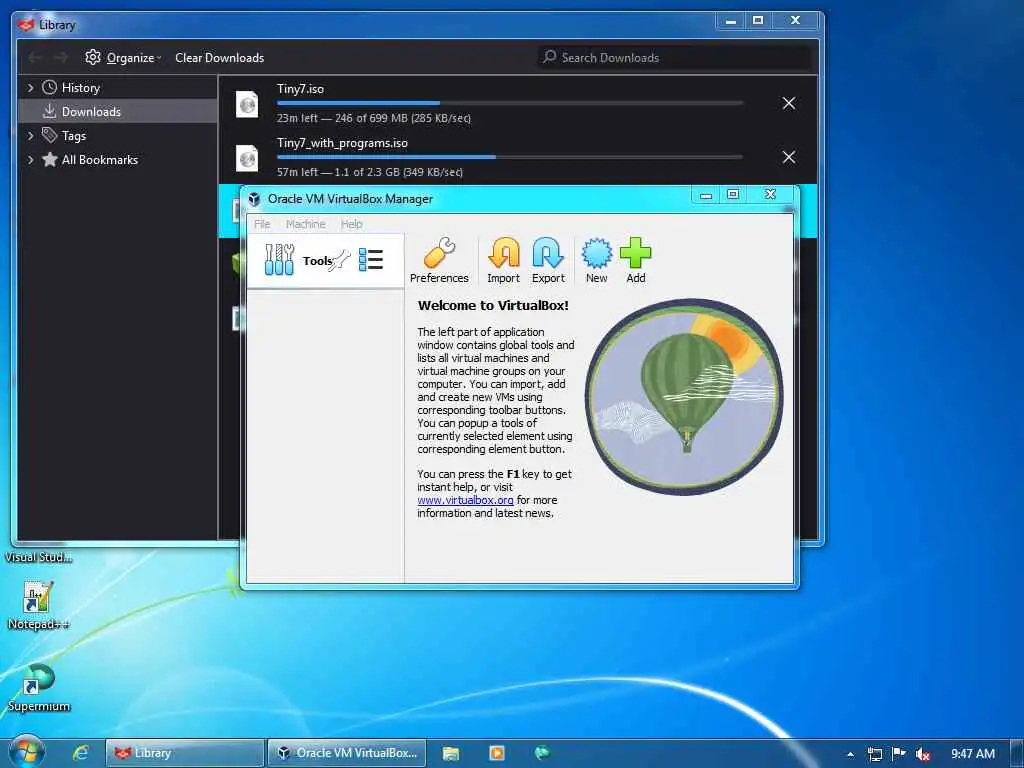Cancel the Tiny7_with_programs.iso download
Image resolution: width=1024 pixels, height=768 pixels.
[x=789, y=157]
